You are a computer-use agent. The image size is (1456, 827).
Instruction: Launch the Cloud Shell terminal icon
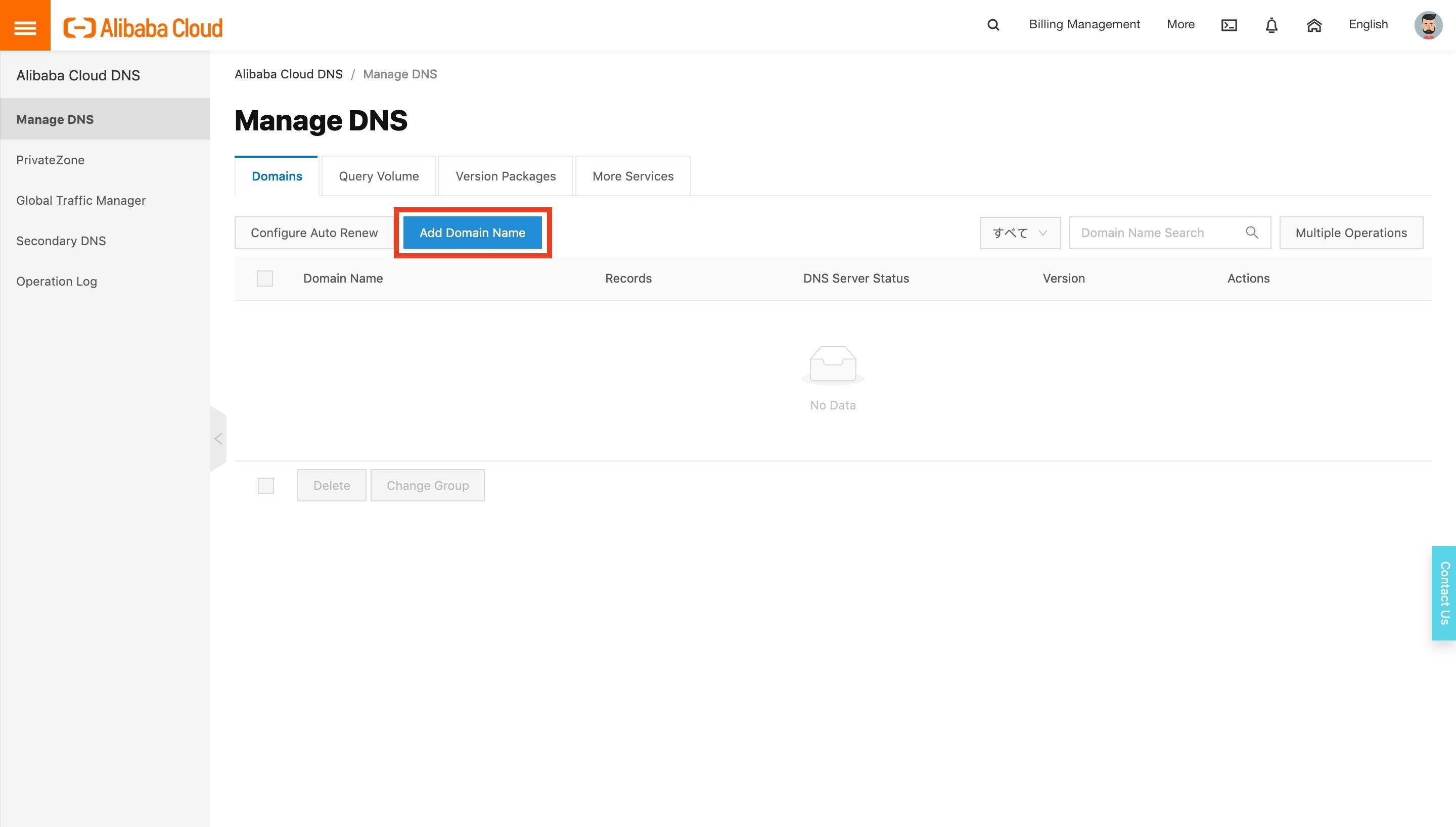pyautogui.click(x=1229, y=25)
